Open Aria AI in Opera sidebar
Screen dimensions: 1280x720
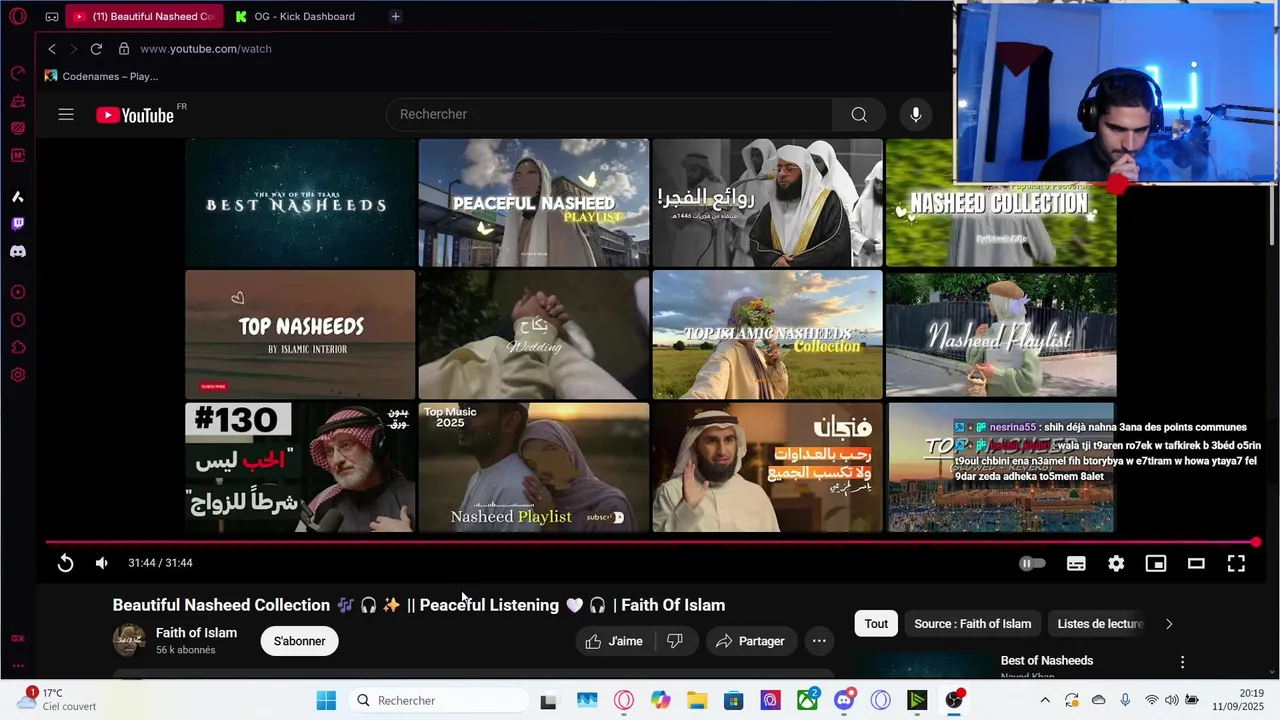pos(17,196)
